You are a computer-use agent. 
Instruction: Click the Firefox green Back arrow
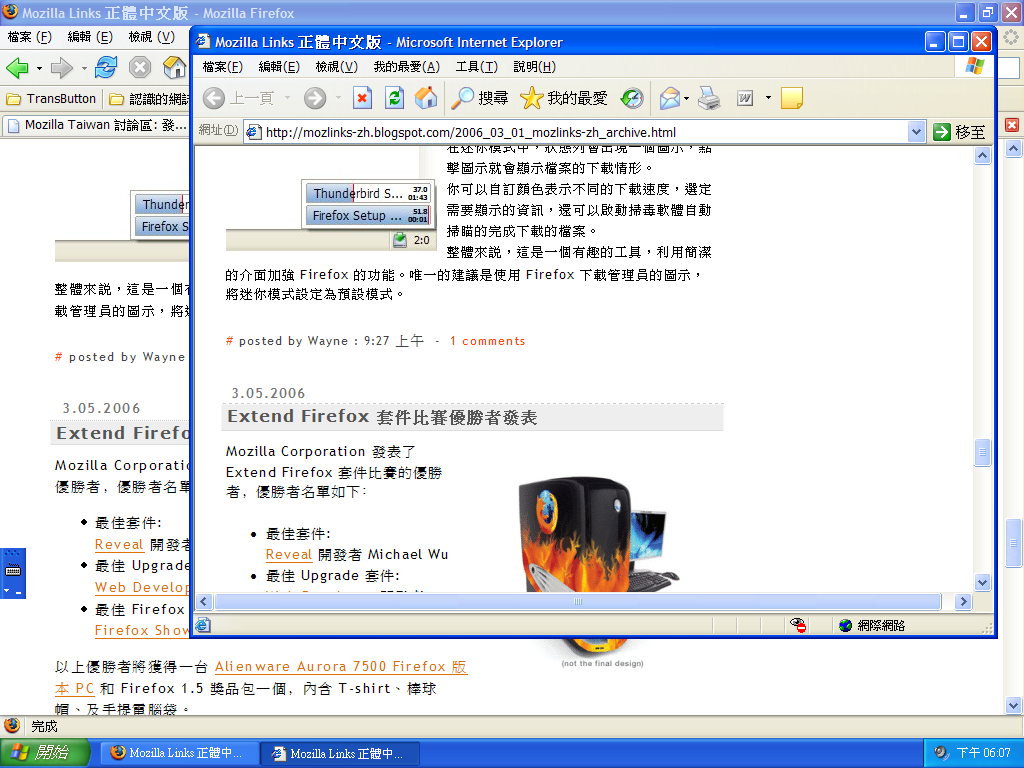[17, 67]
